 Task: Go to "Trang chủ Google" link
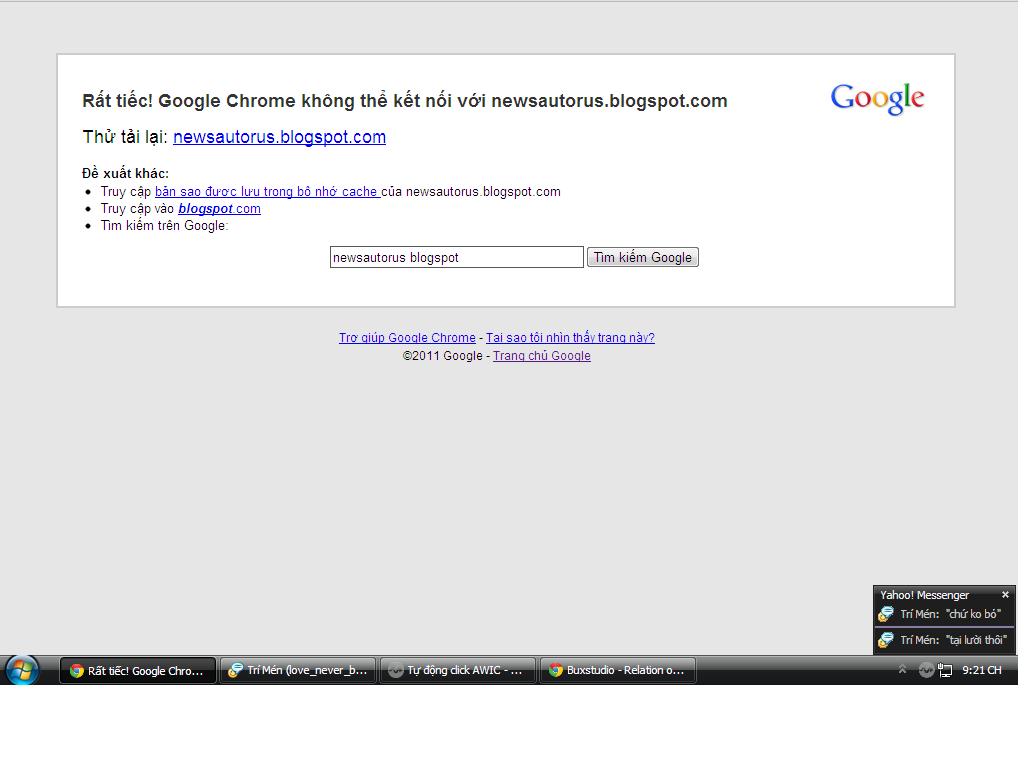[x=541, y=356]
